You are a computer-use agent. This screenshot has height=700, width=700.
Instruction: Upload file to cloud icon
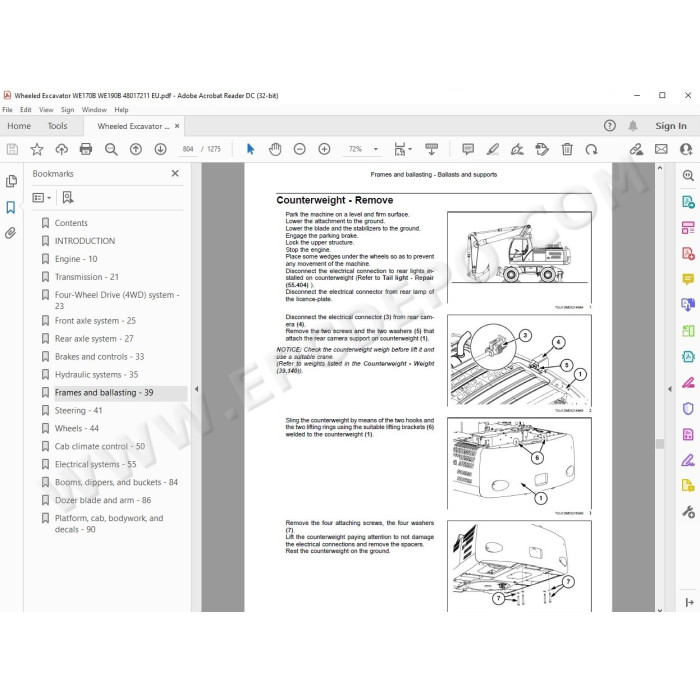click(x=62, y=149)
